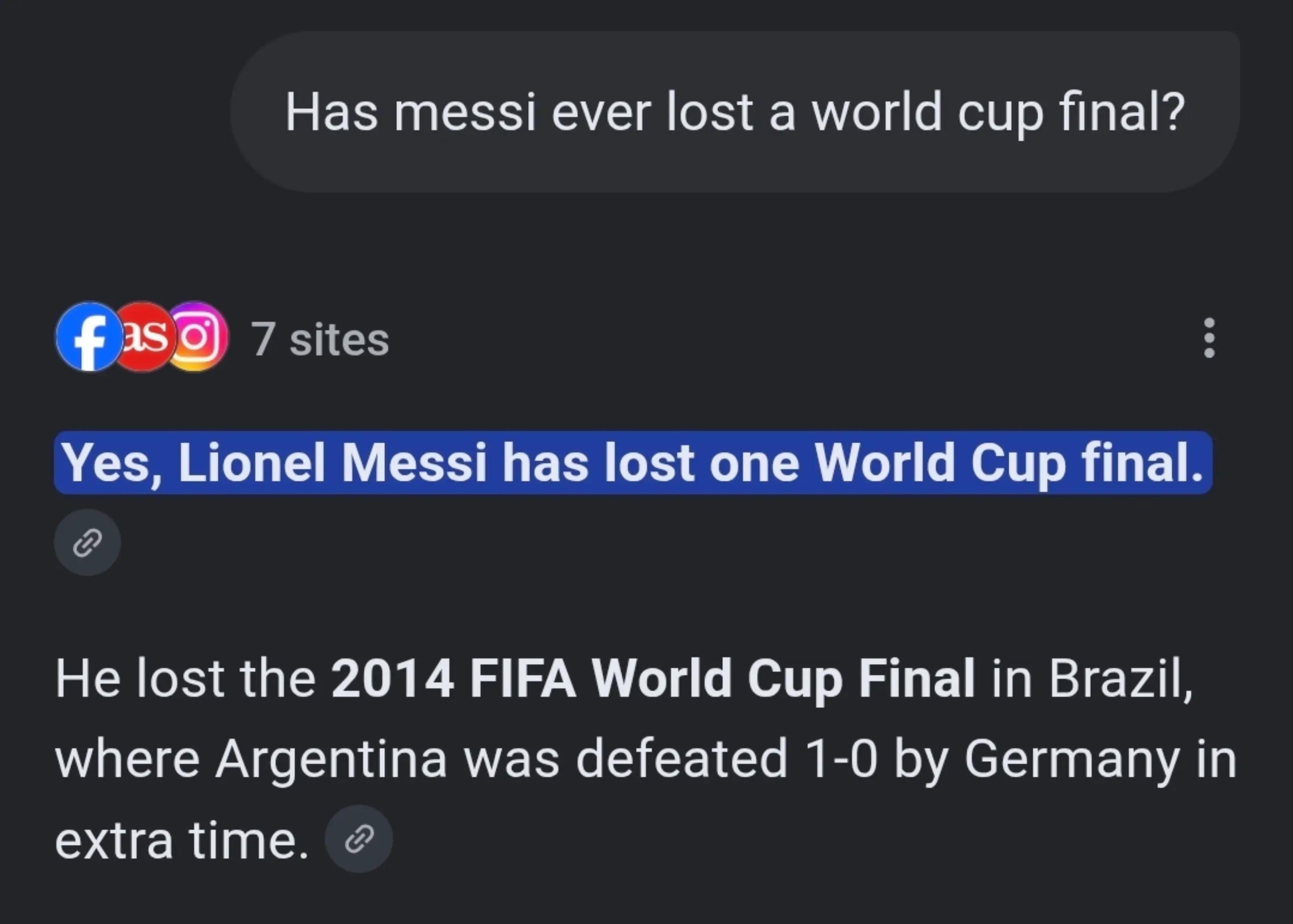This screenshot has height=924, width=1293.
Task: Click the Facebook source icon
Action: (89, 337)
